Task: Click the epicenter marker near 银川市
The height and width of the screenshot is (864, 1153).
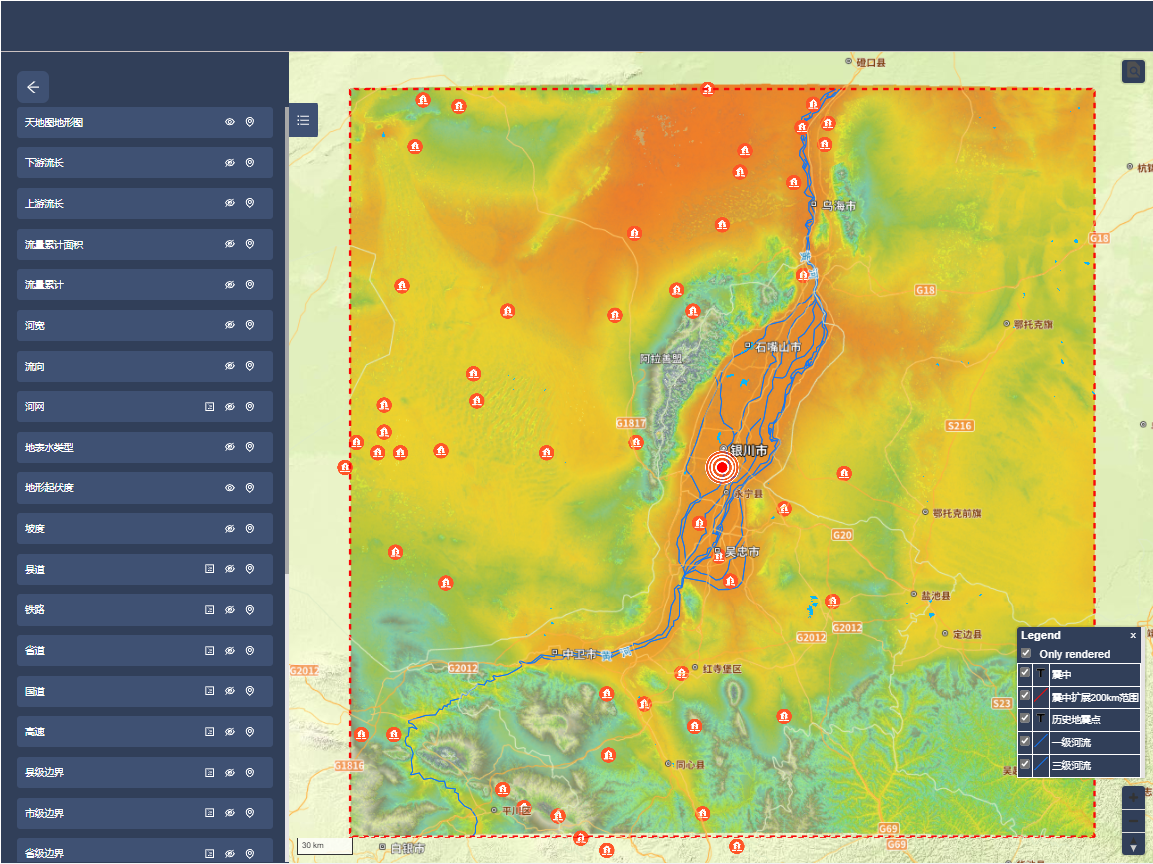Action: [721, 467]
